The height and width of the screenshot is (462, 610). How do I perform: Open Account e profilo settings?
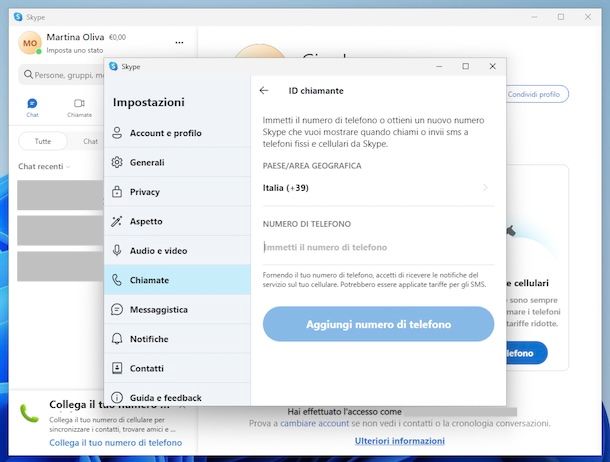(x=177, y=133)
